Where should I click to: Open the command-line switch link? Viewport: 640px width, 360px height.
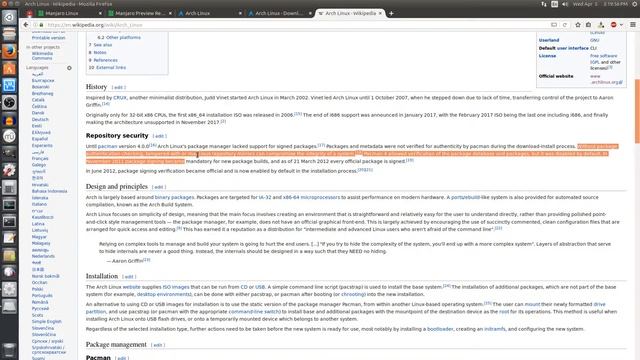tap(253, 311)
